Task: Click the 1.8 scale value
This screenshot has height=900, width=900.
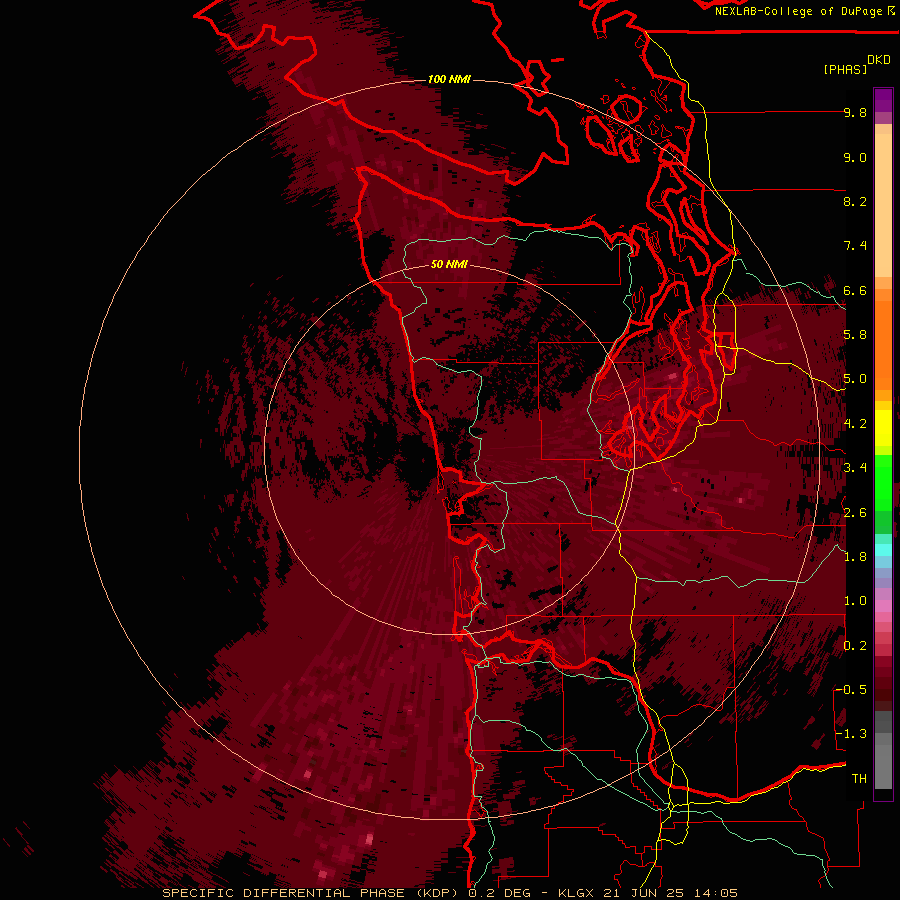Action: (855, 557)
